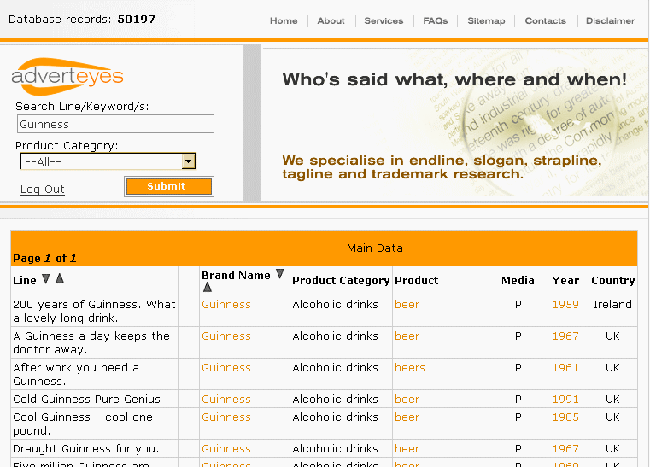Open the Services menu item
The width and height of the screenshot is (650, 467).
[383, 21]
